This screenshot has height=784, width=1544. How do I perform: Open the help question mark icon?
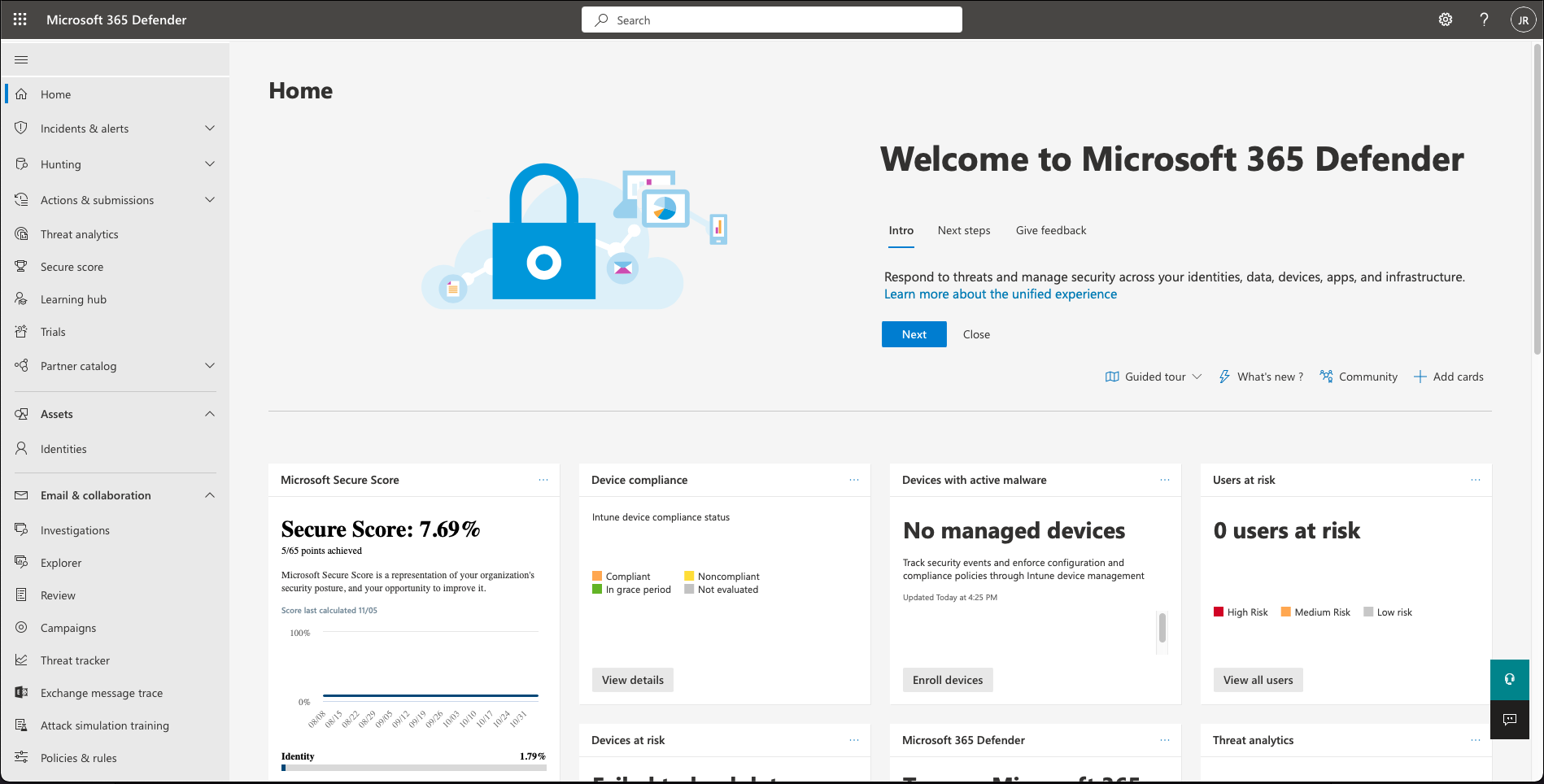(x=1484, y=20)
